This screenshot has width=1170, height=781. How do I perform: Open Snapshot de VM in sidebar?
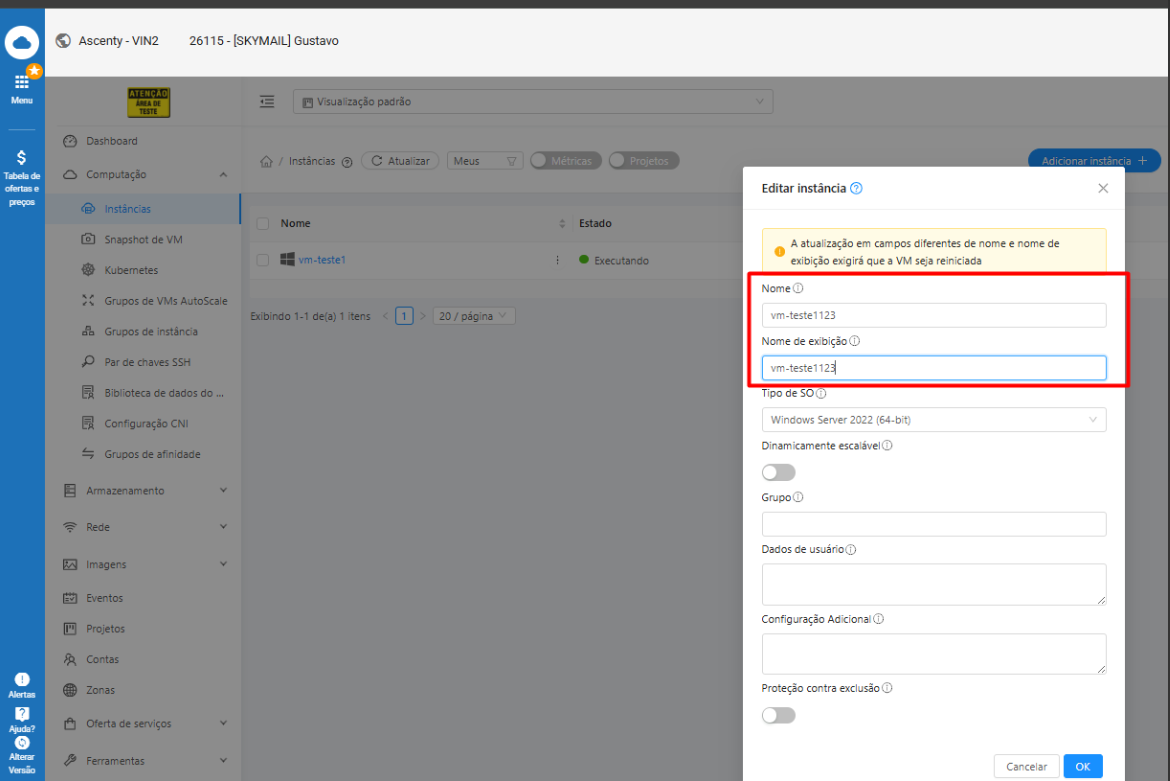(x=143, y=239)
